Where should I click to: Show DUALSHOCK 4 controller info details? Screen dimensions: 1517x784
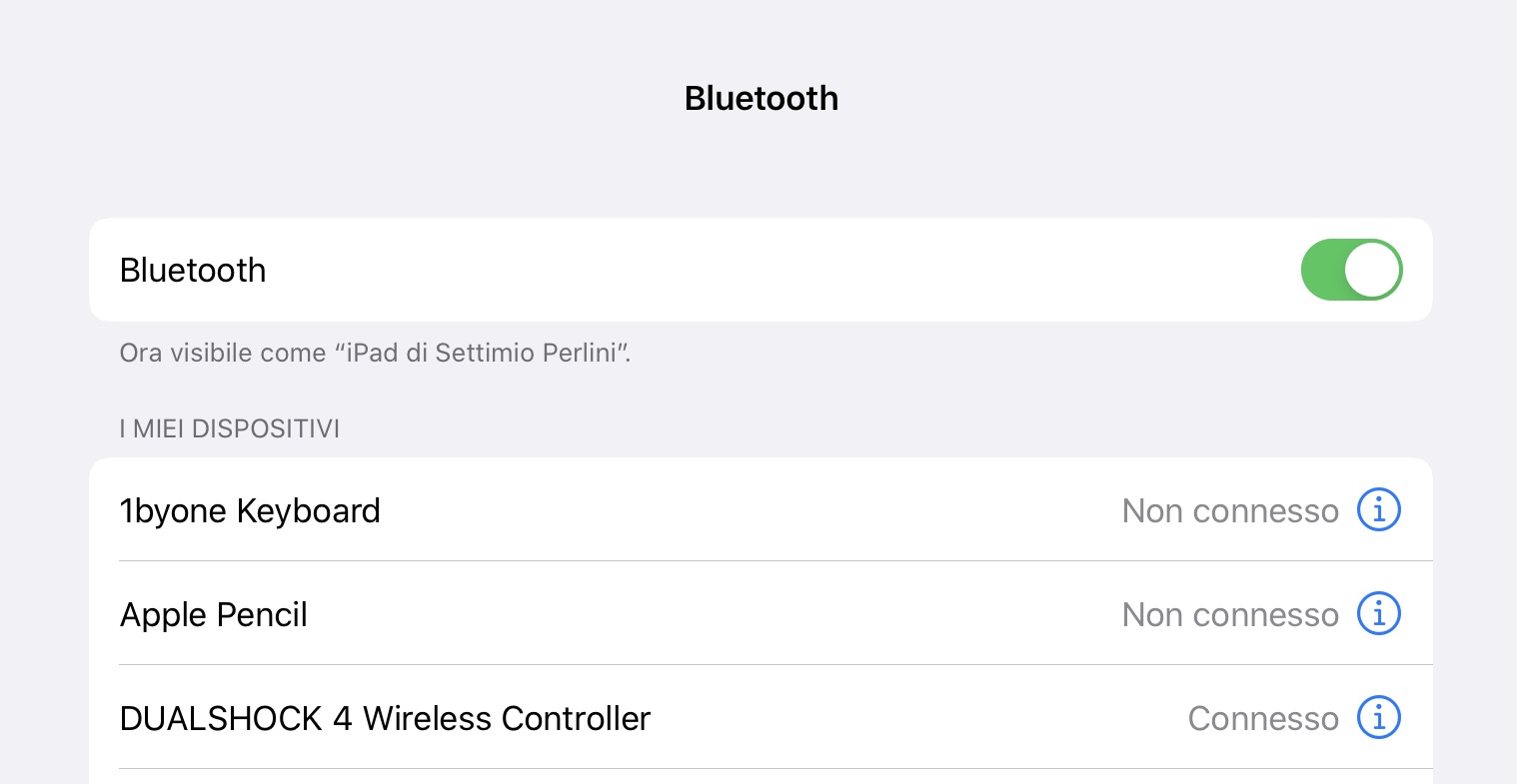click(x=1378, y=718)
